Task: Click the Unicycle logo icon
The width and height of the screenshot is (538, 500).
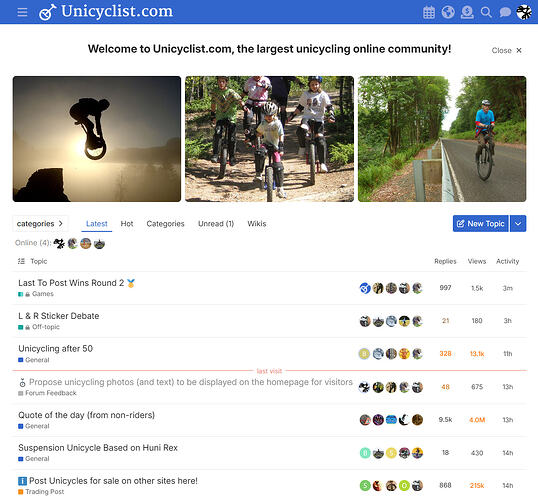Action: 47,12
